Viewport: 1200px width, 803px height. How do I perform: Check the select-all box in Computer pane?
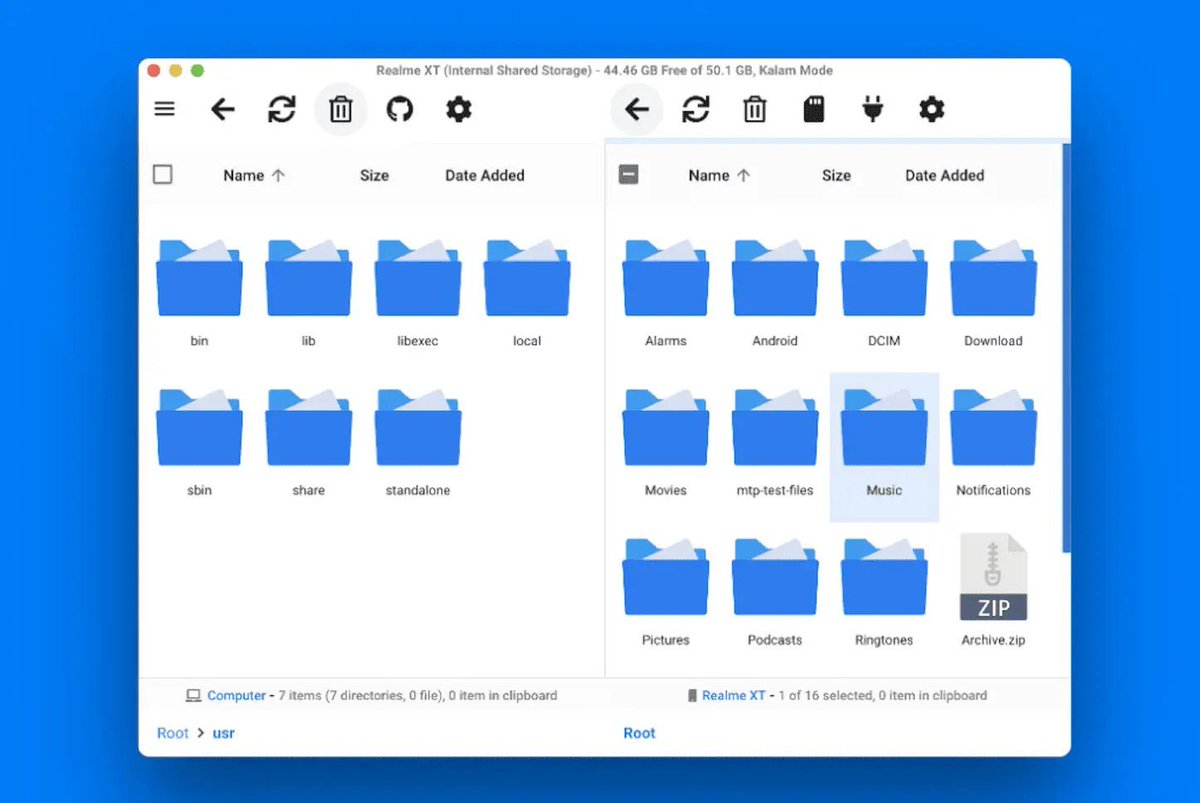coord(163,175)
